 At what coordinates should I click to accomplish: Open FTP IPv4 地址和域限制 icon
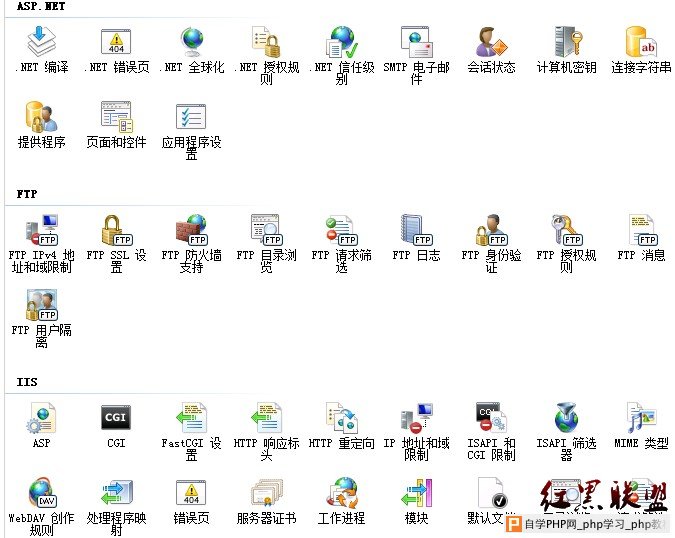pos(41,229)
